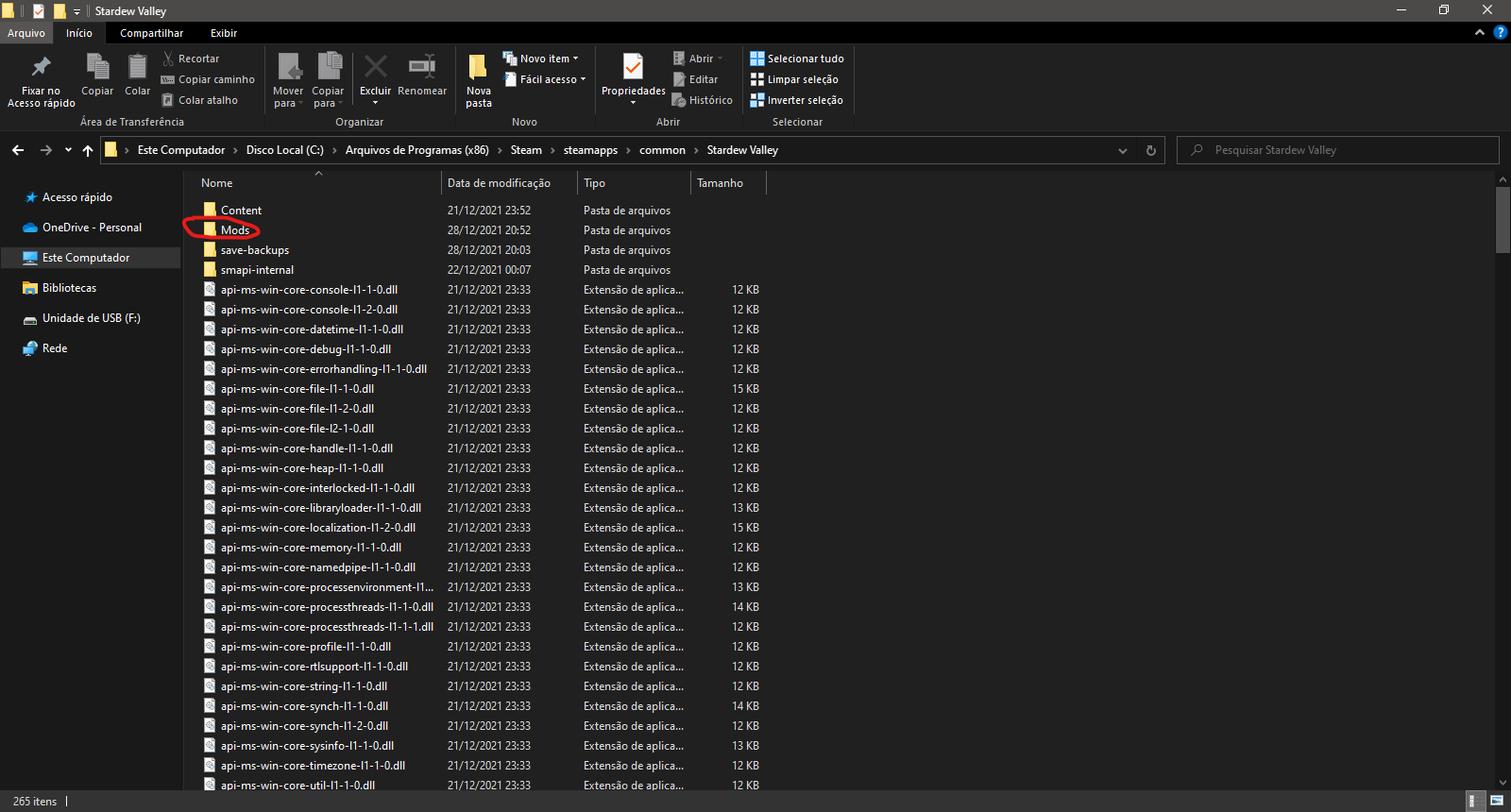This screenshot has width=1511, height=812.
Task: Open Mover para dropdown
Action: [288, 81]
